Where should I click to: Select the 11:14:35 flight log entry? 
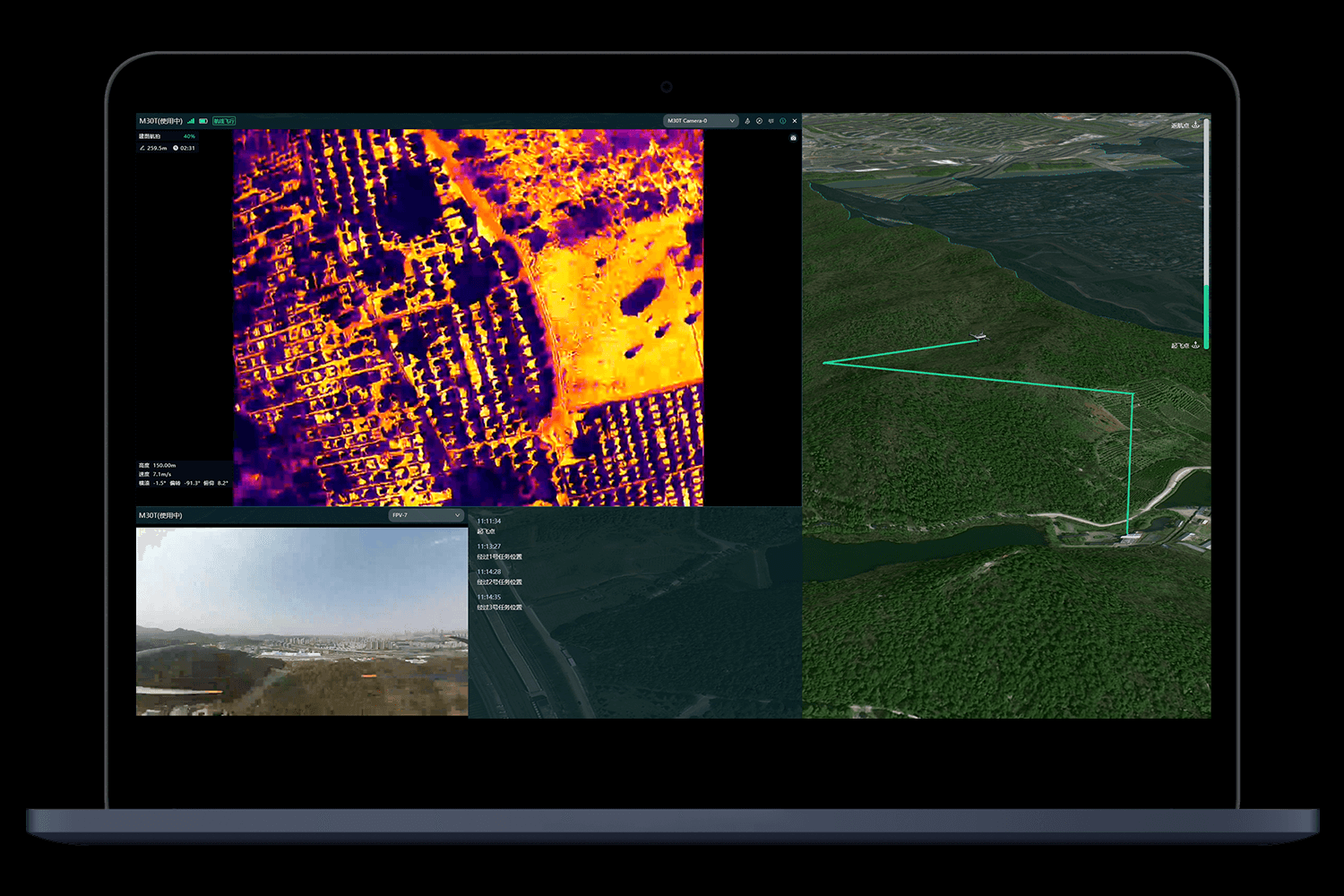pyautogui.click(x=499, y=602)
